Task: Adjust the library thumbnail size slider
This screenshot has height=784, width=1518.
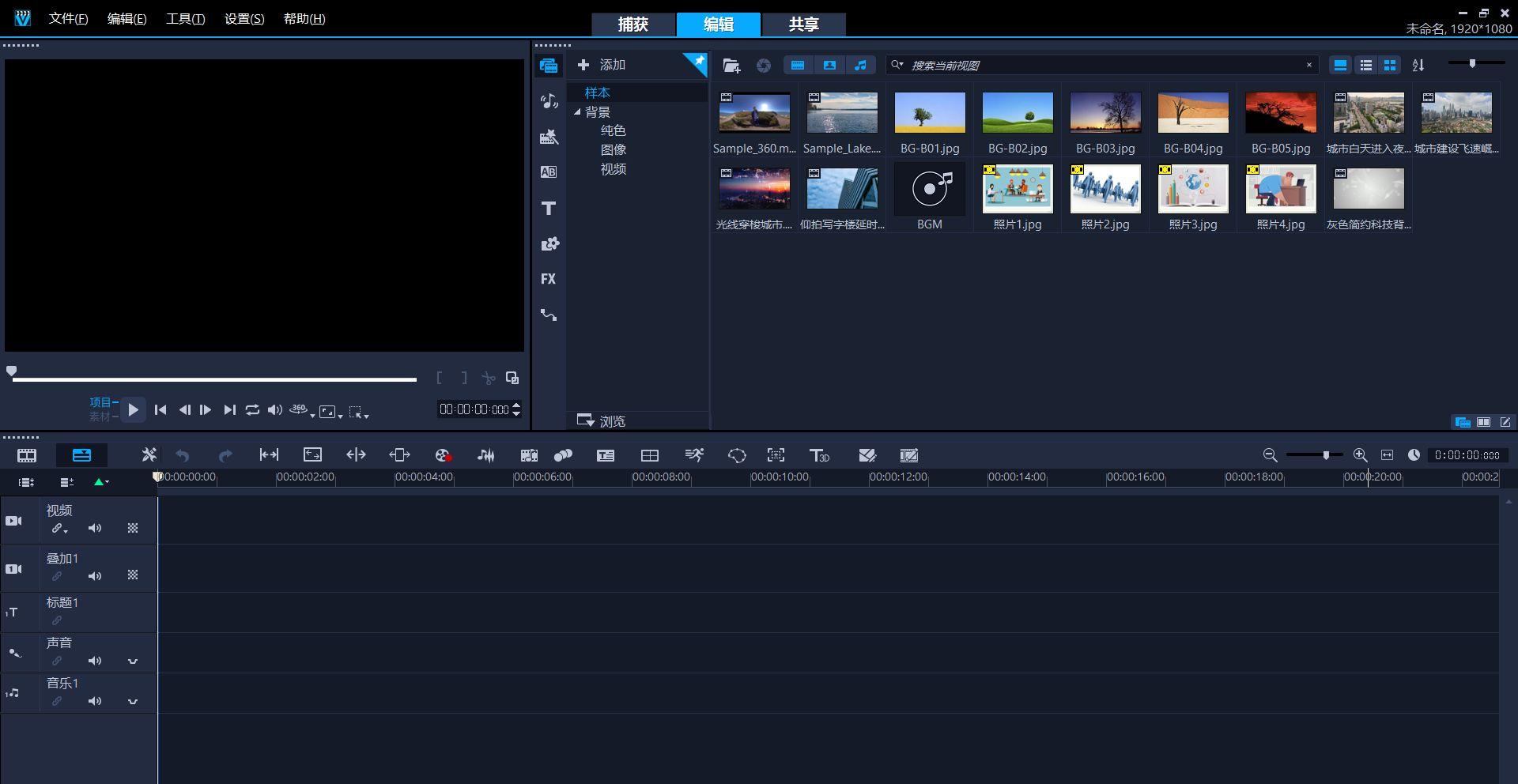Action: point(1472,63)
